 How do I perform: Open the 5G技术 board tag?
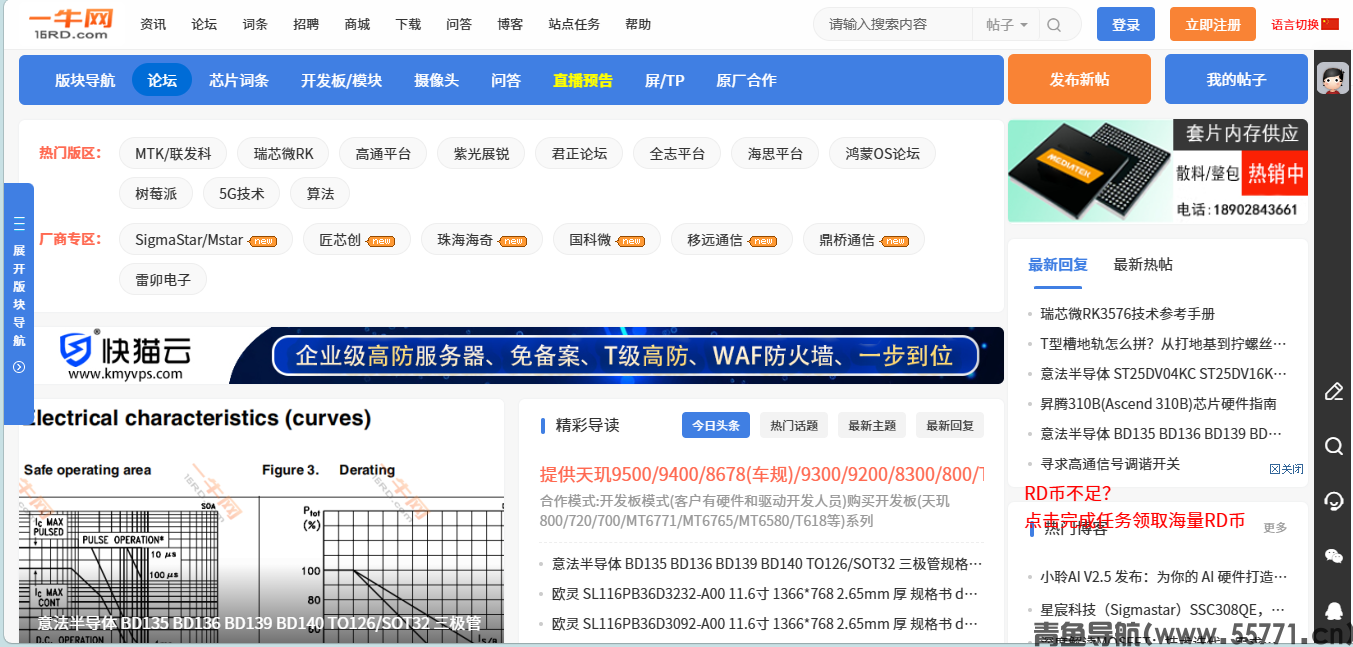(x=241, y=193)
